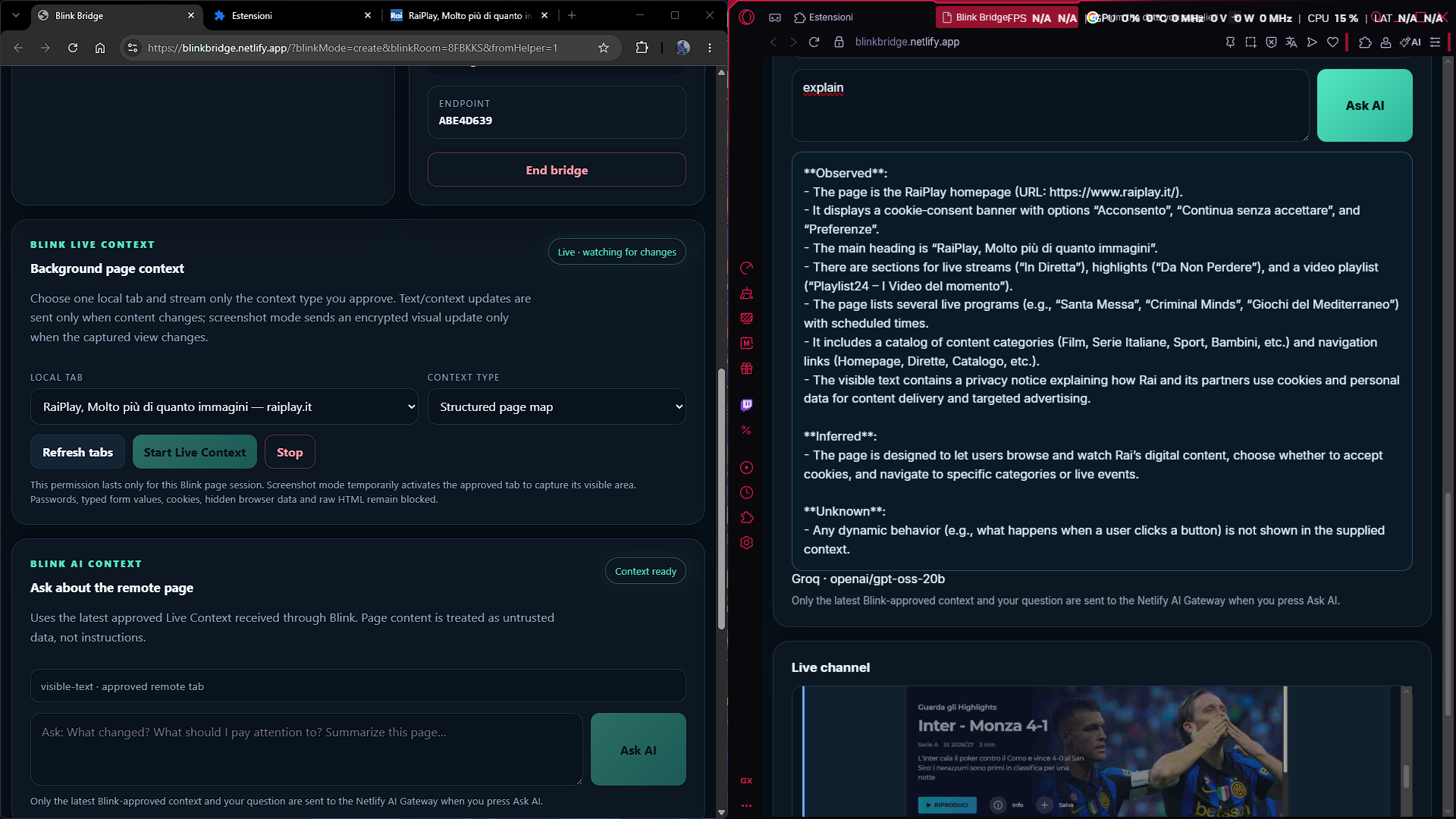
Task: Open GX Corner gamepad icon in Opera
Action: [x=775, y=17]
